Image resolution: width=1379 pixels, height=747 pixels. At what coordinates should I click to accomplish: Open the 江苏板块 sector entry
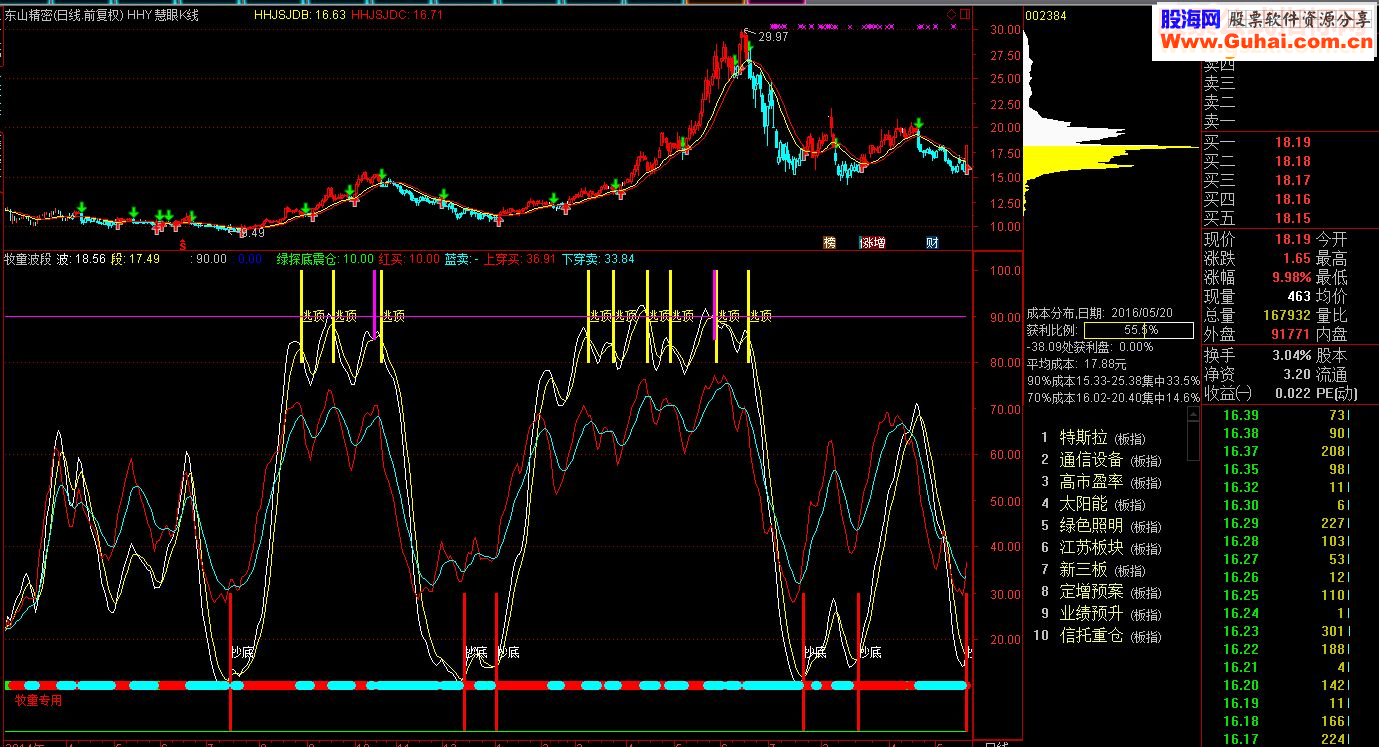tap(1103, 548)
